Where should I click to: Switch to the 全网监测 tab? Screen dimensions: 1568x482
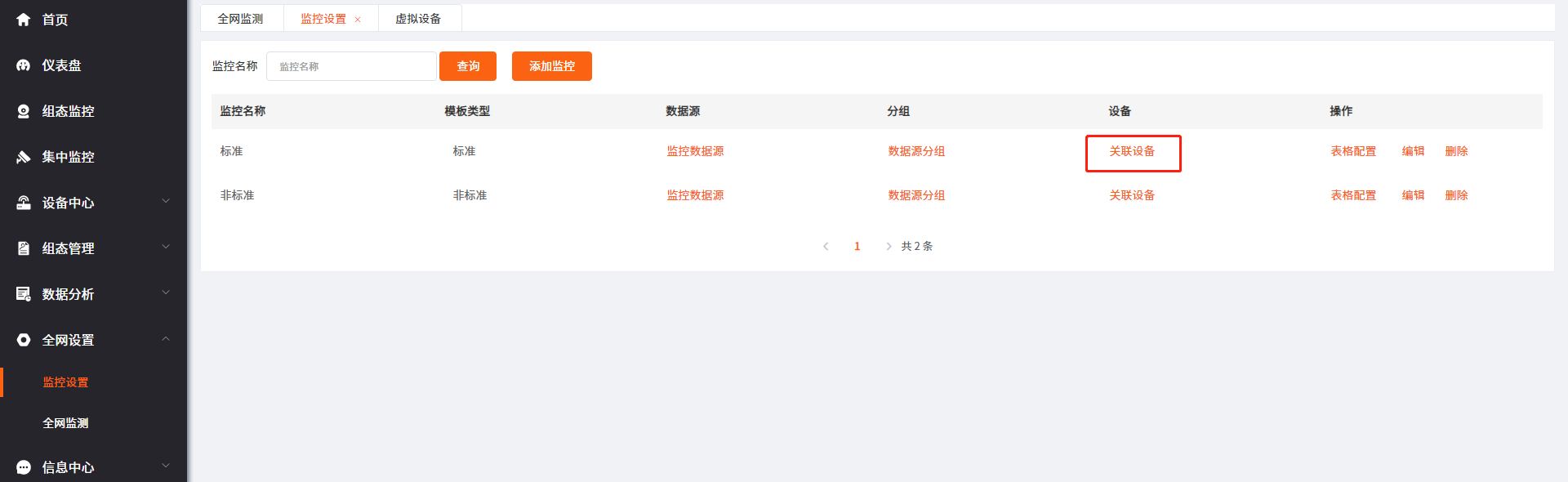coord(241,19)
